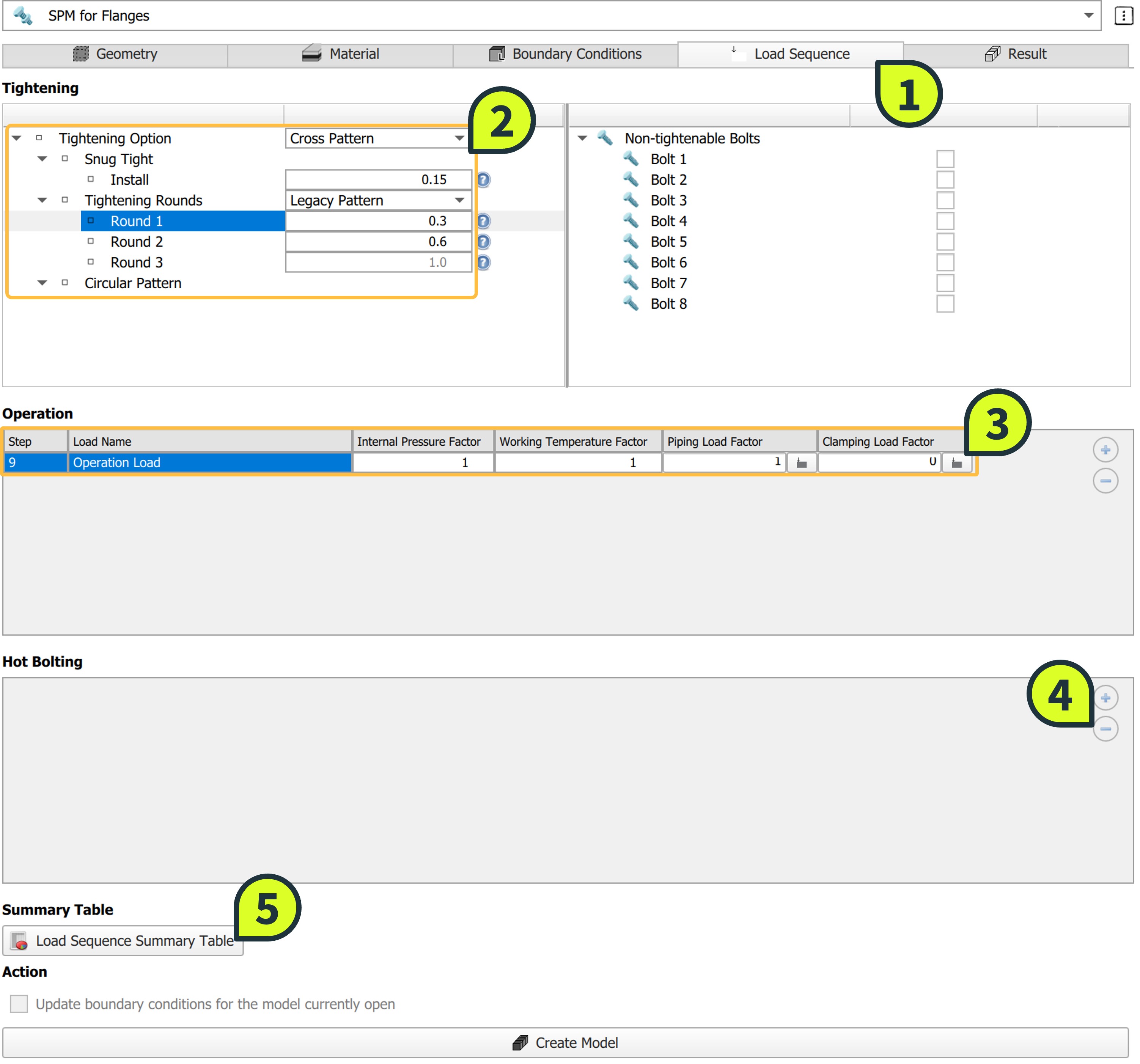Collapse the Non-tightenable Bolts tree

coord(582,138)
